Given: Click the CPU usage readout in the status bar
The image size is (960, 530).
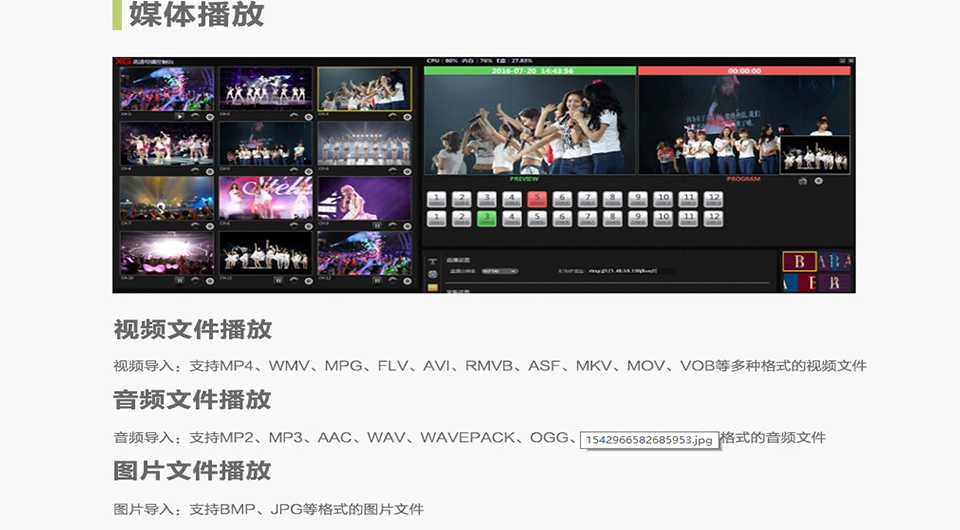Looking at the screenshot, I should tap(443, 61).
